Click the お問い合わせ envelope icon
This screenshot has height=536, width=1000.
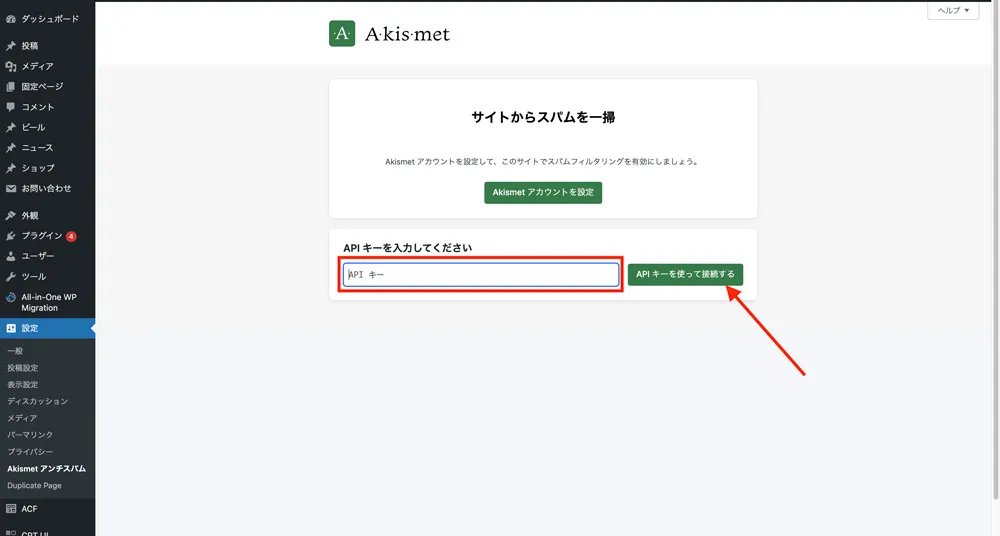pos(11,188)
